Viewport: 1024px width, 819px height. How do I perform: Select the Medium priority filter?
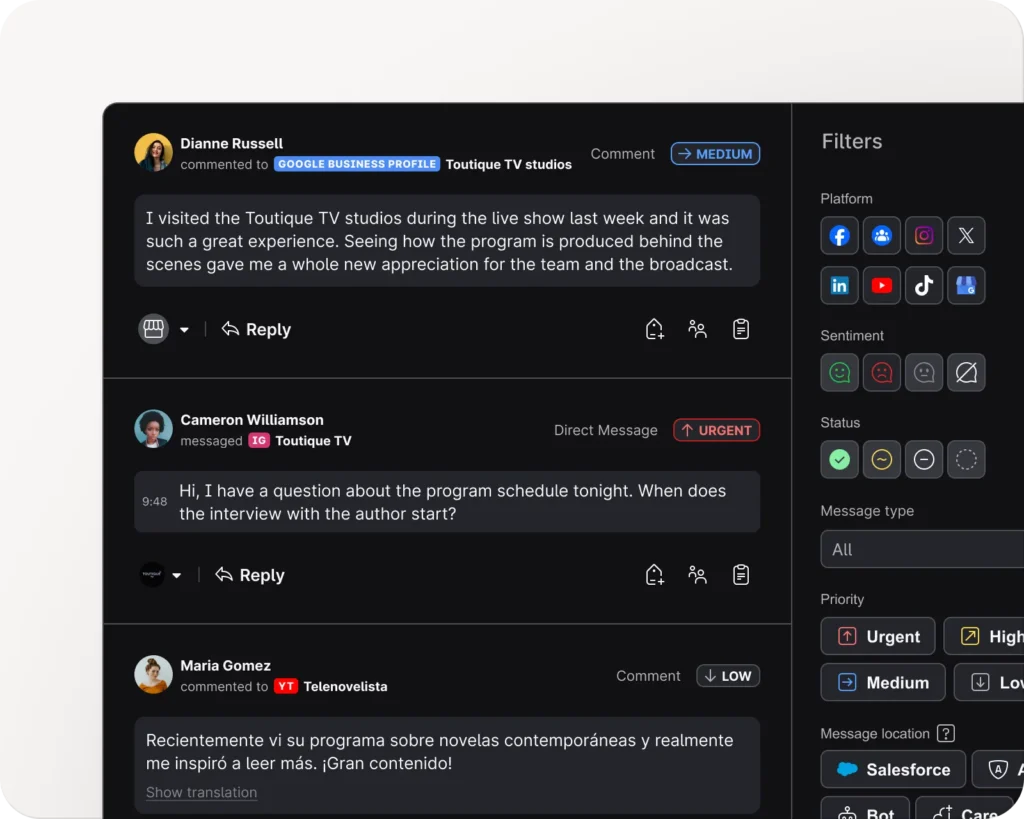[883, 682]
